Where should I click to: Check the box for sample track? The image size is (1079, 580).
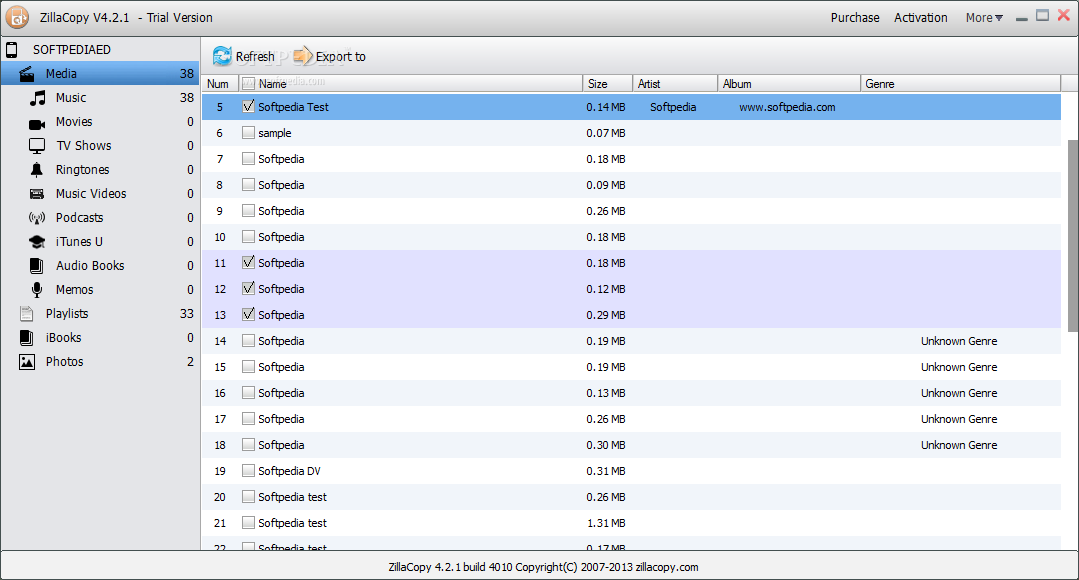[248, 133]
